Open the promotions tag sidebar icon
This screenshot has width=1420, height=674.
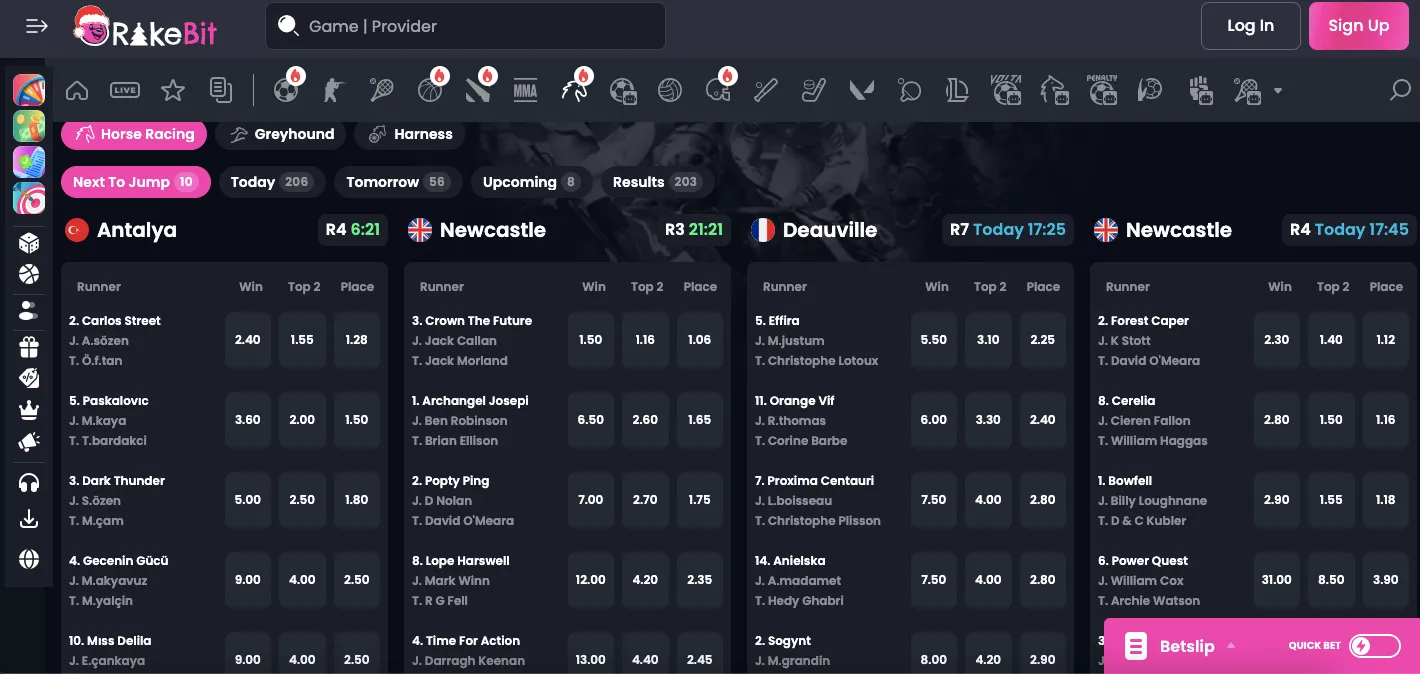tap(29, 378)
